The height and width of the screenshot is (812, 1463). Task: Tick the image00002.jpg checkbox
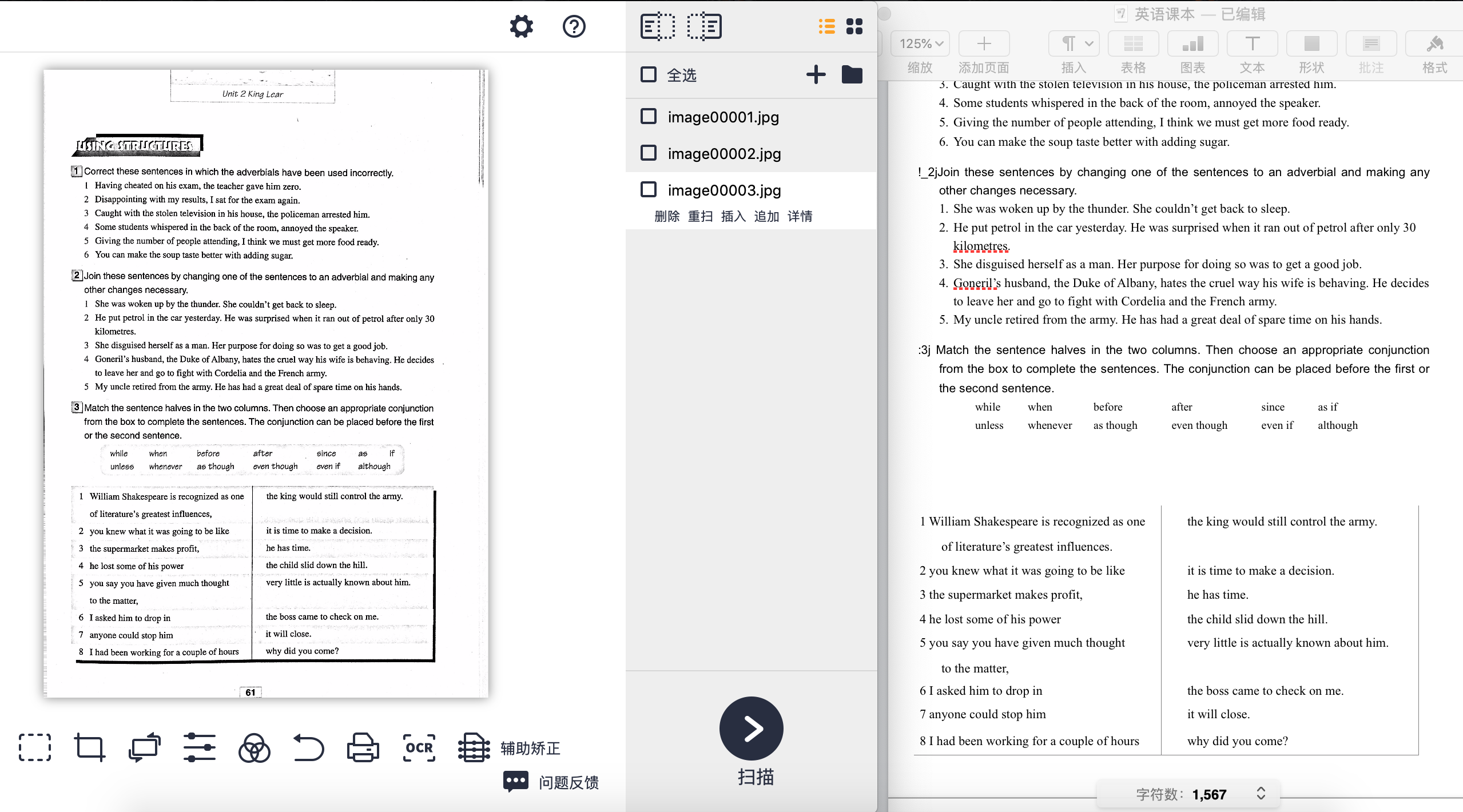[x=649, y=153]
